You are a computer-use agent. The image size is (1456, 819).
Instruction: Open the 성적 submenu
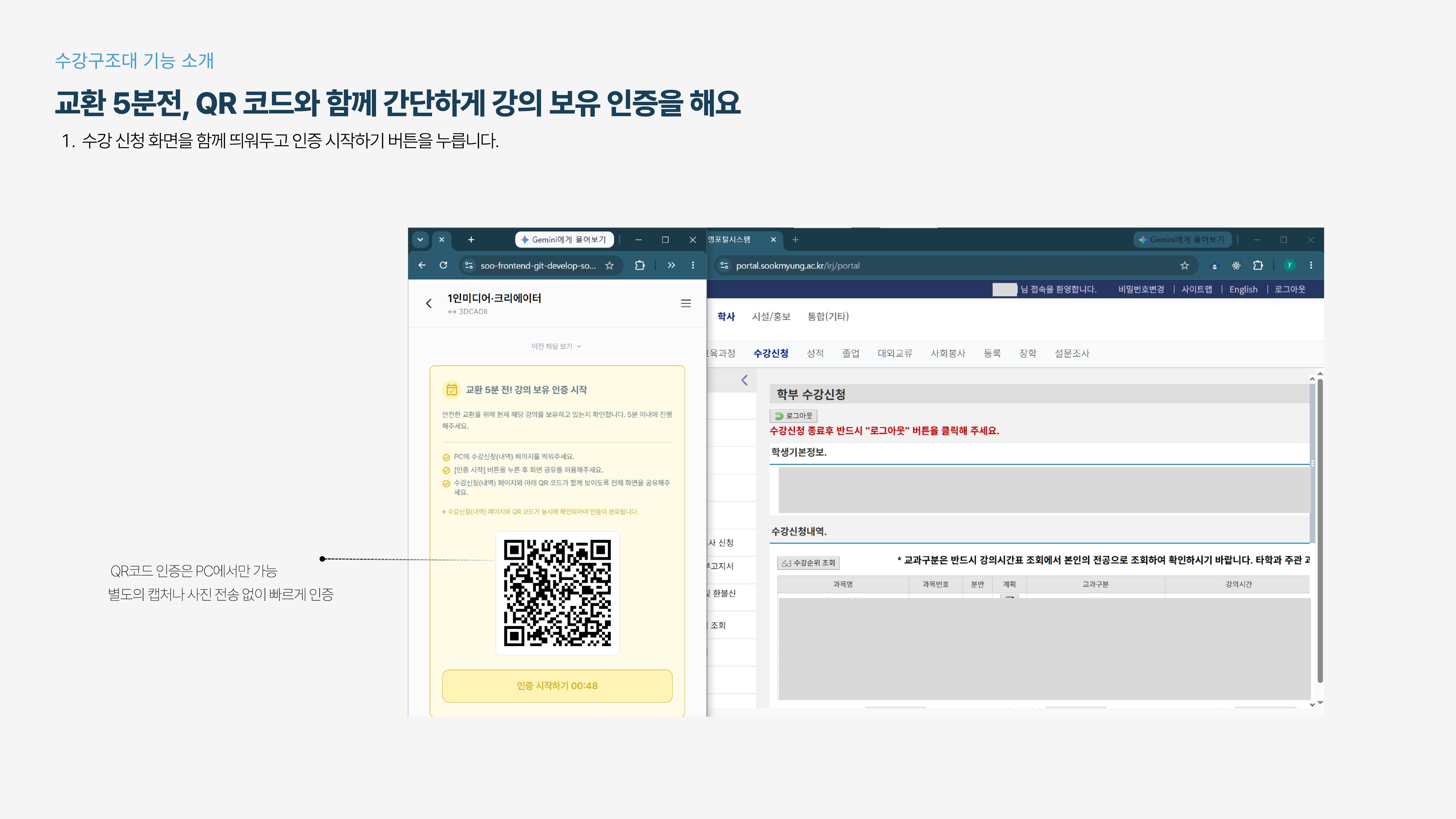click(815, 353)
